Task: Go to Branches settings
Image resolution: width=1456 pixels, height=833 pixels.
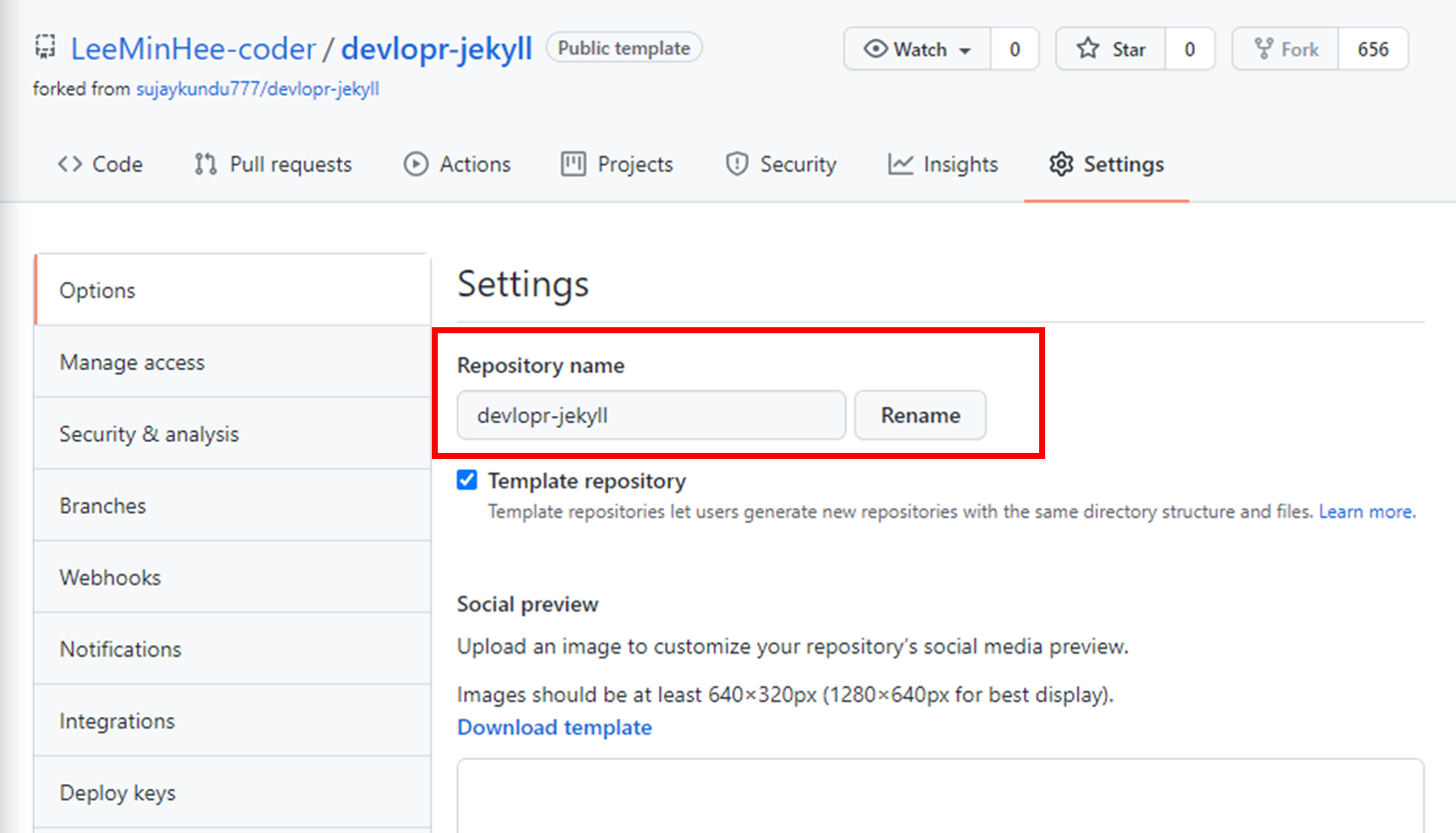Action: [x=232, y=506]
